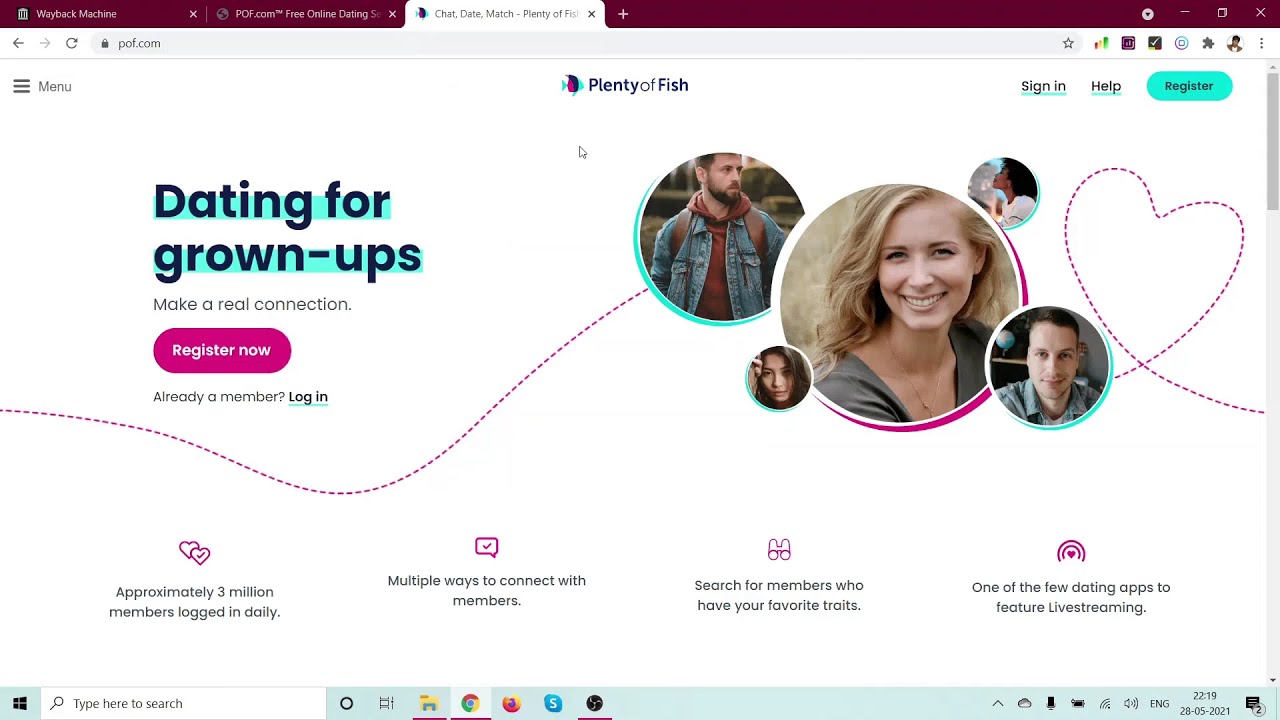This screenshot has height=720, width=1280.
Task: Select the Chat, Date, Match tab
Action: tap(504, 14)
